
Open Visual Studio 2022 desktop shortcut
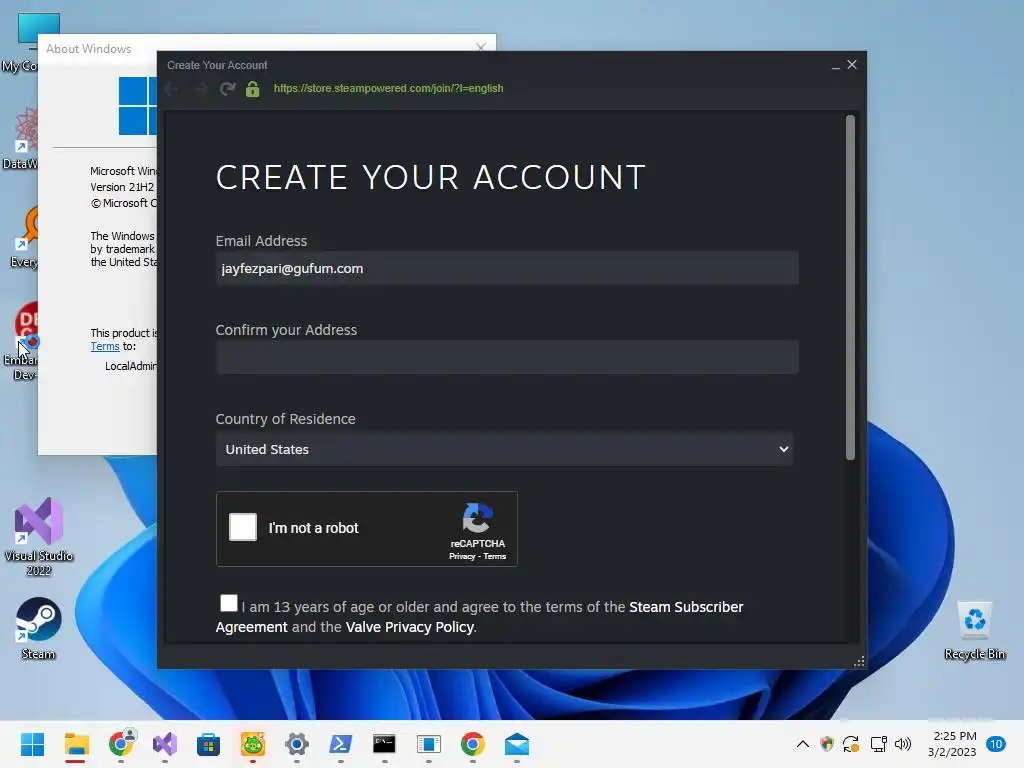pos(39,537)
